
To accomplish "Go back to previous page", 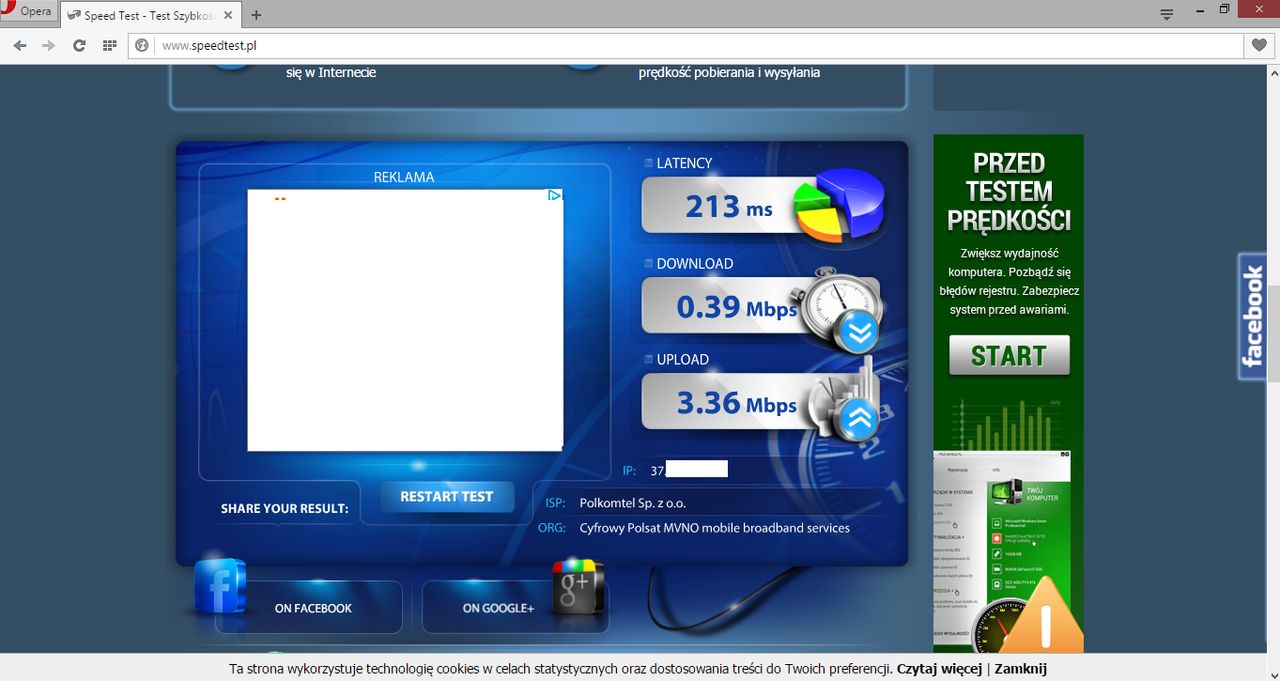I will [20, 45].
